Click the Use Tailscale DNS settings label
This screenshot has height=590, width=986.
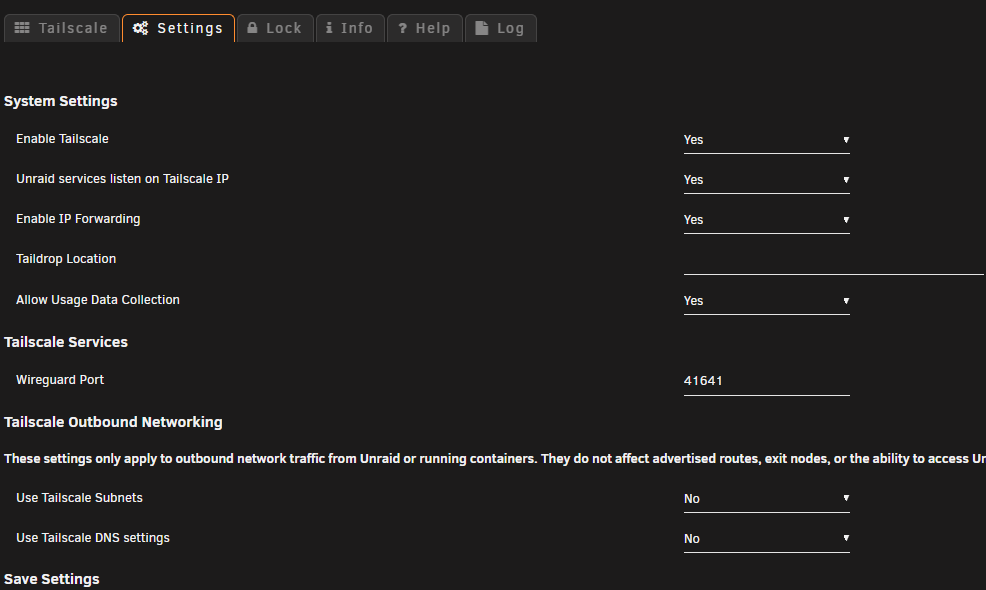pos(92,538)
